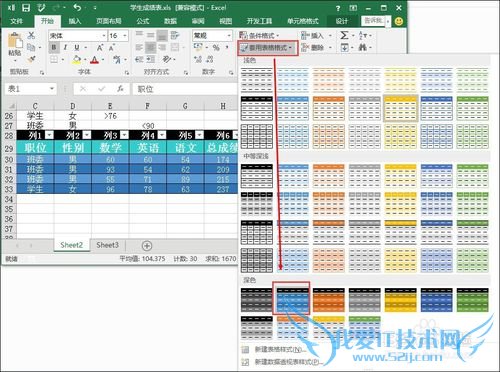500x372 pixels.
Task: Toggle Italic formatting
Action: click(x=65, y=48)
